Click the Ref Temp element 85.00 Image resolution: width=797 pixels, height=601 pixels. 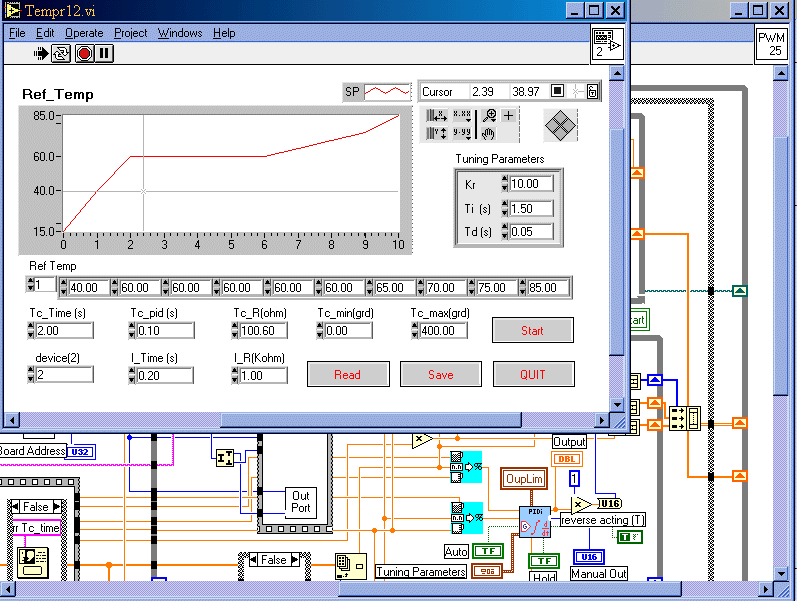coord(548,288)
